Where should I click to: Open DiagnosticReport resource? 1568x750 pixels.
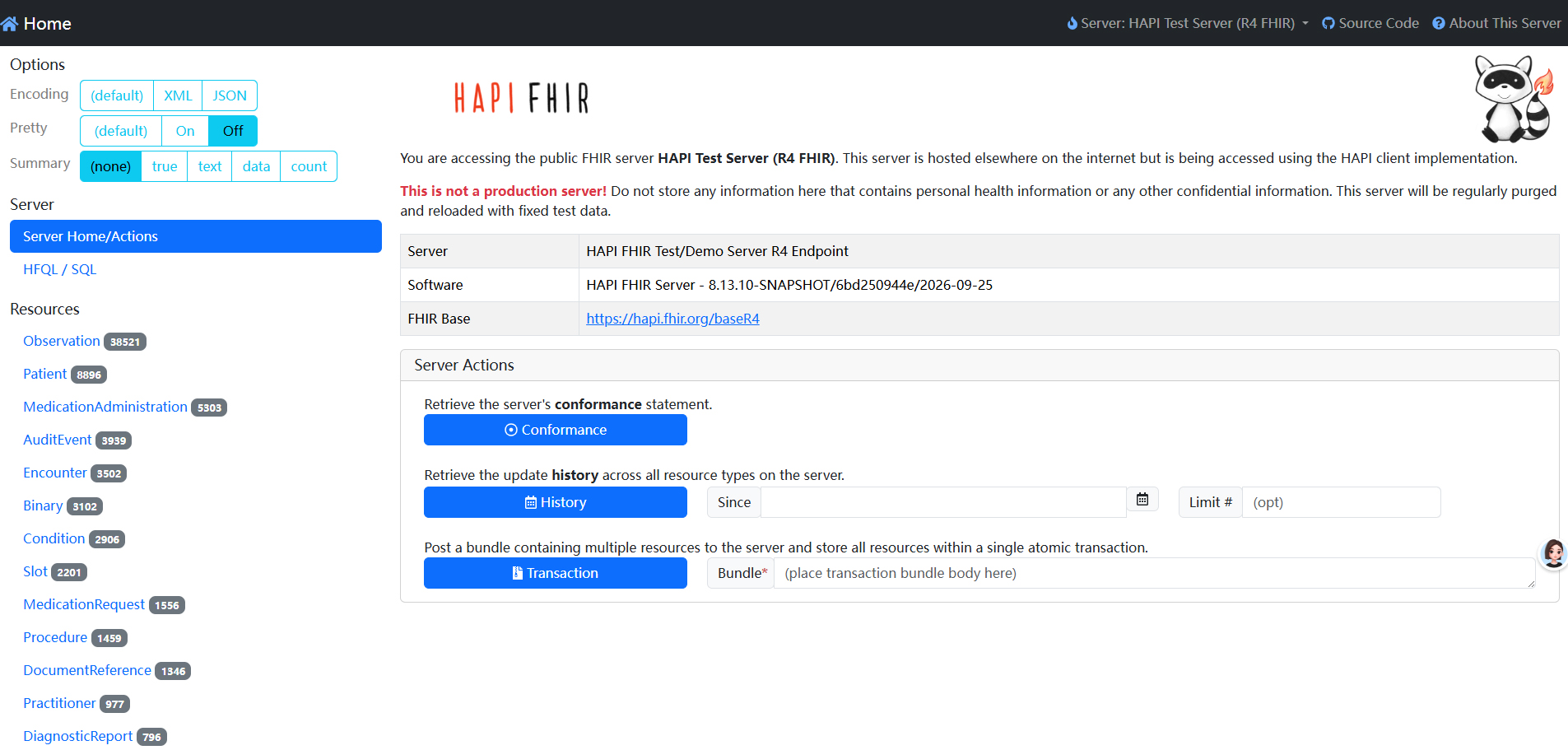point(78,736)
